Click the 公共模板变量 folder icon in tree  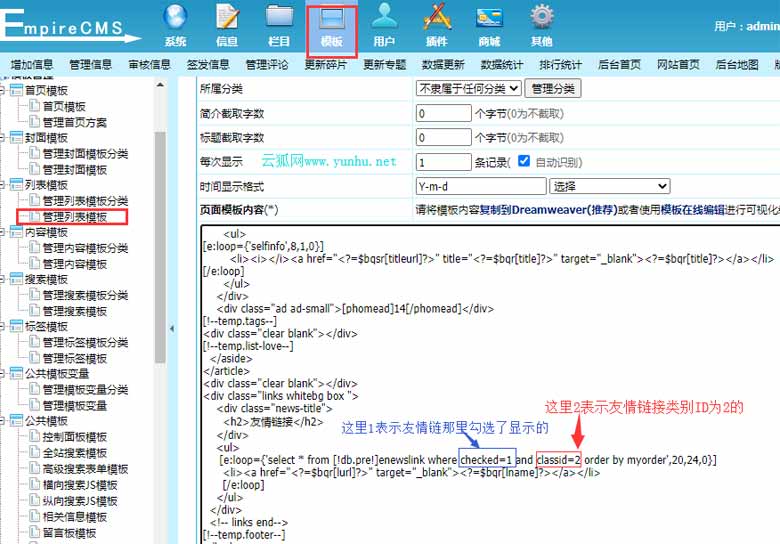tap(16, 373)
